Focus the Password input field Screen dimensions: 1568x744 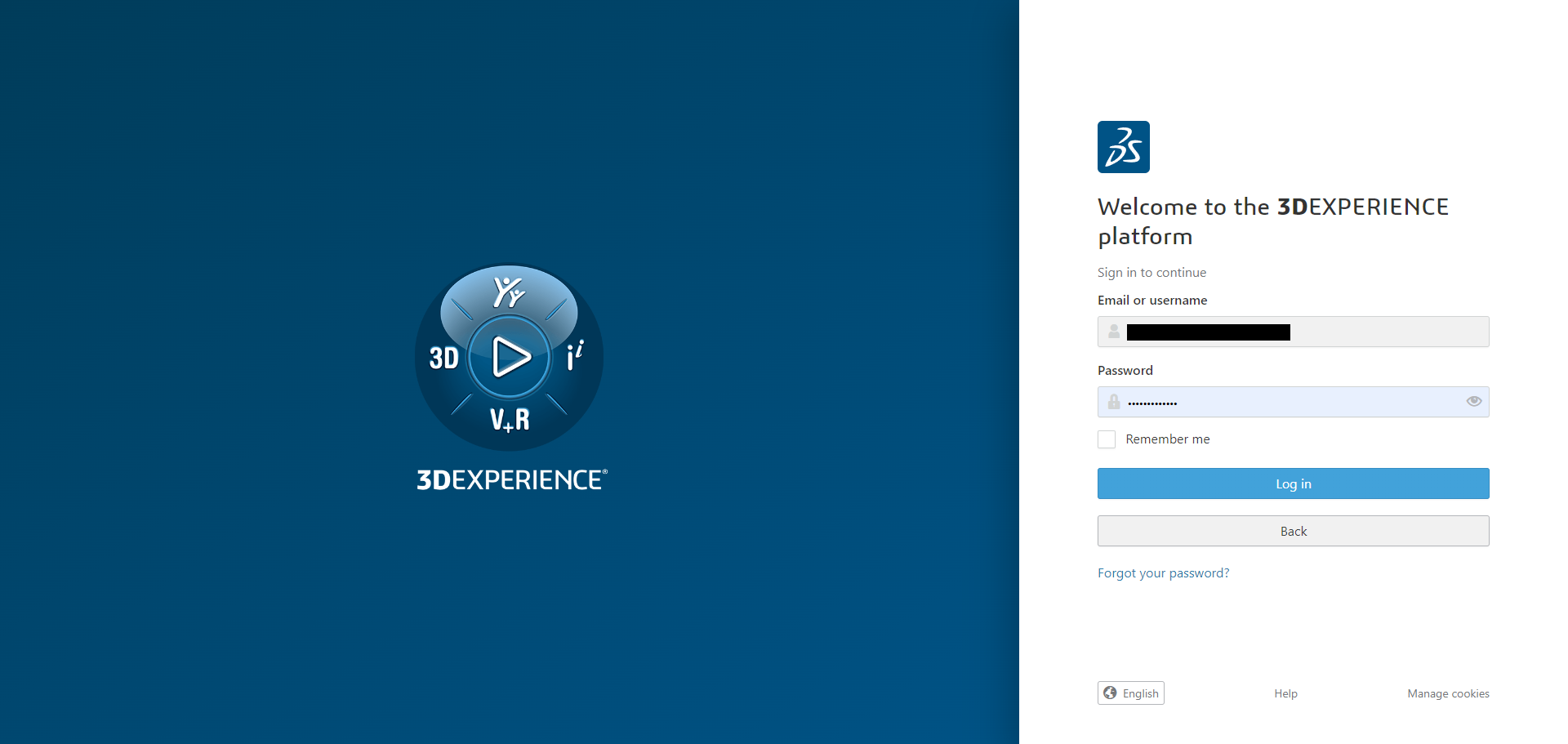(1294, 402)
